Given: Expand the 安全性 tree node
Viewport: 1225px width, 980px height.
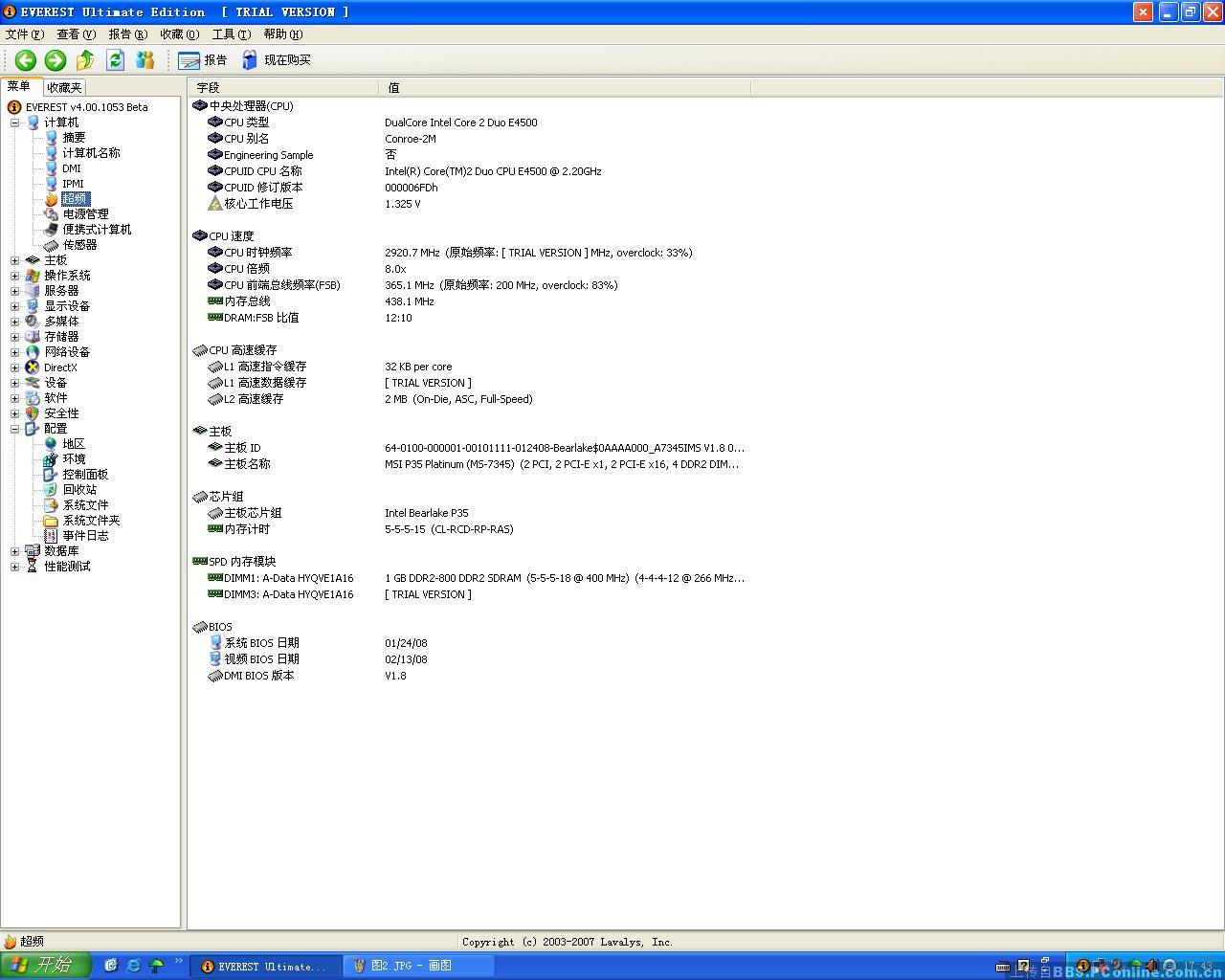Looking at the screenshot, I should (x=14, y=413).
